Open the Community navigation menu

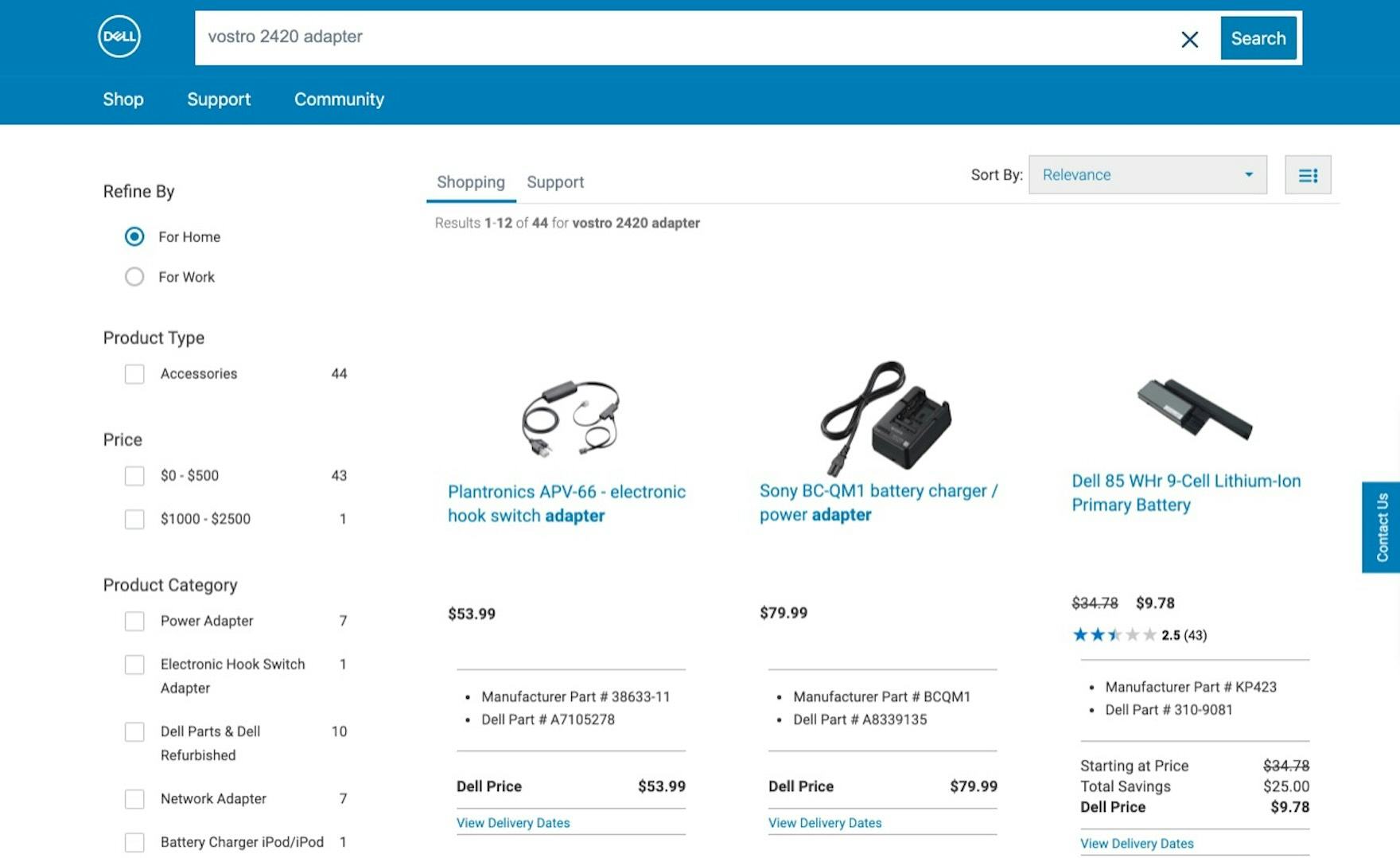(x=339, y=99)
